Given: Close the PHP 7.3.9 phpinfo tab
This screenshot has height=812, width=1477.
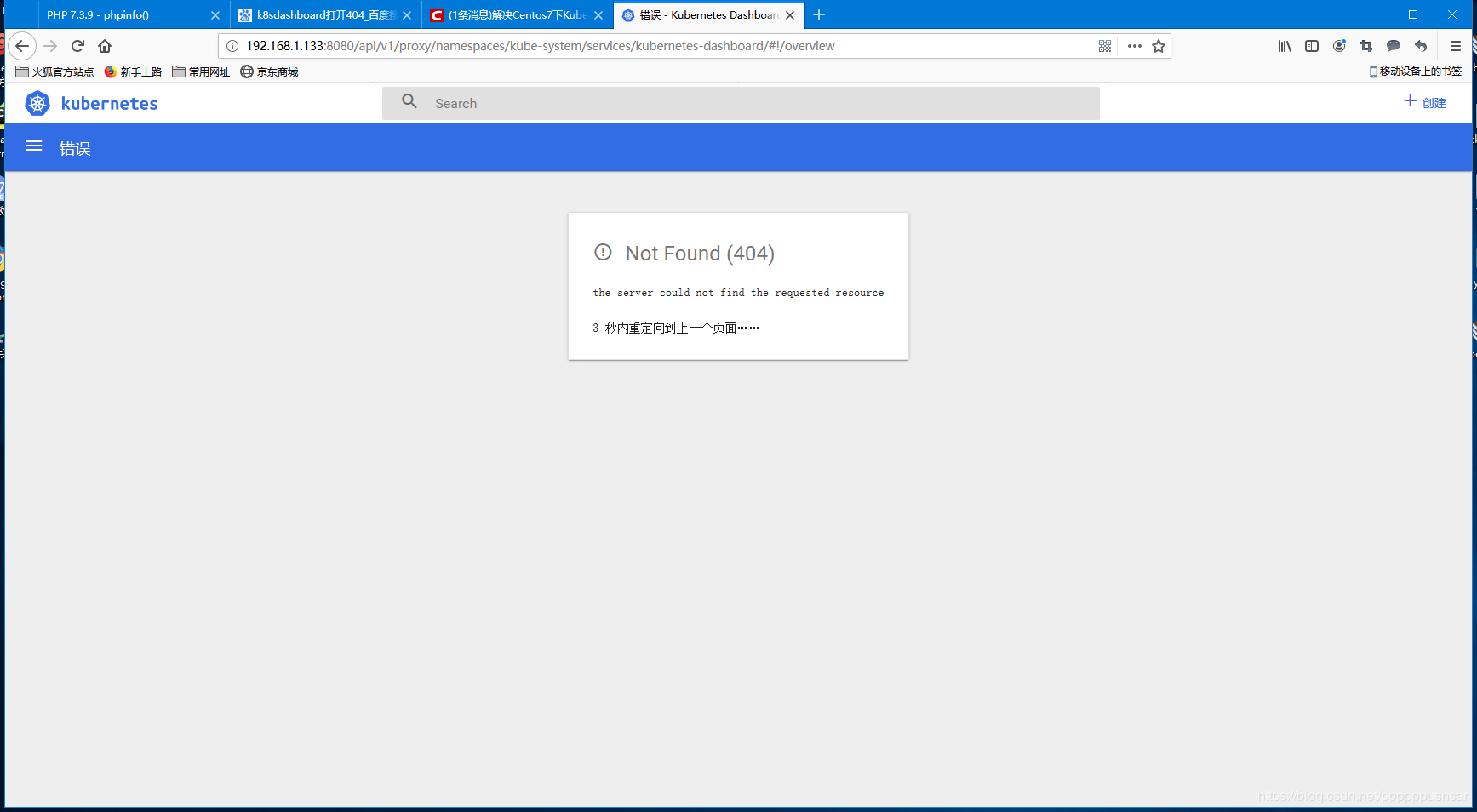Looking at the screenshot, I should coord(215,15).
